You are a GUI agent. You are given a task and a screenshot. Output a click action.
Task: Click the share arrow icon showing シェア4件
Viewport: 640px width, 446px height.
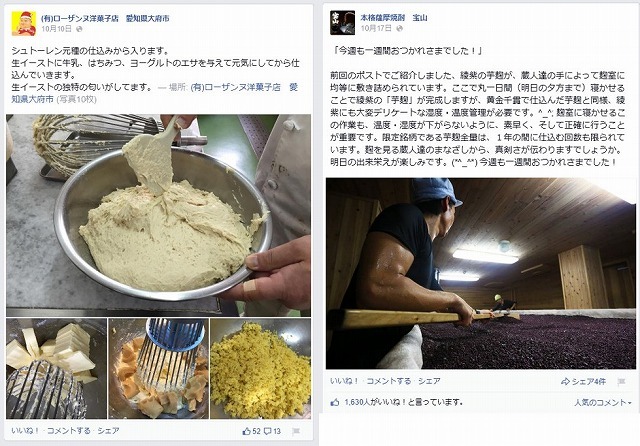click(565, 382)
